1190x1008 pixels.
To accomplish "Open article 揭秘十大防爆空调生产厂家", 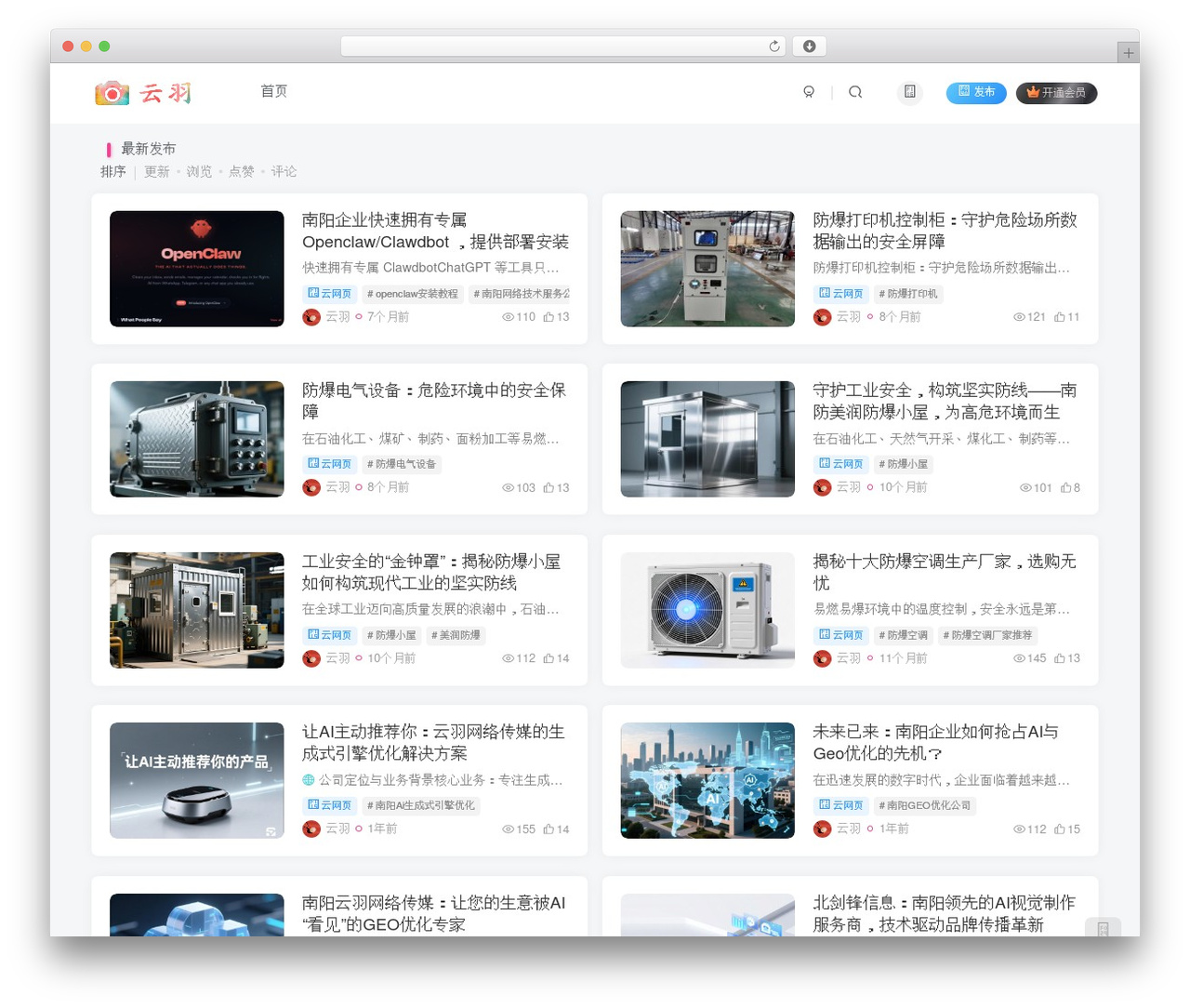I will [945, 572].
